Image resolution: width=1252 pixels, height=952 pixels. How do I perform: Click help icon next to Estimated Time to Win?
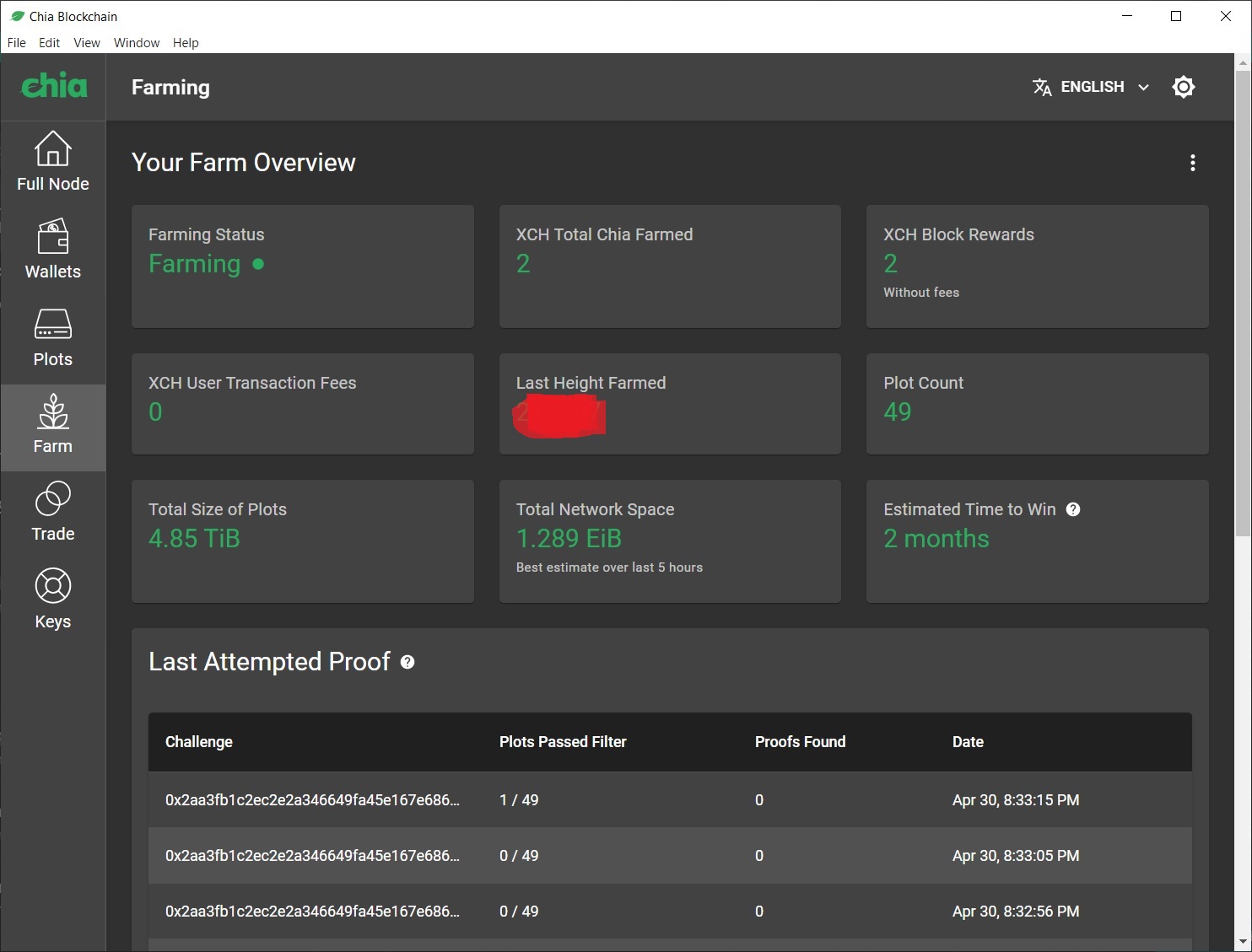click(1073, 509)
